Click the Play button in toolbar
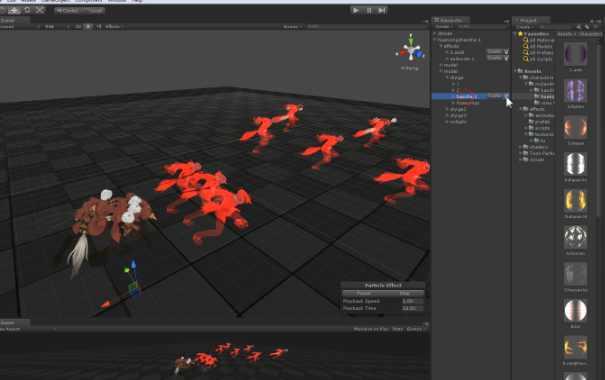 click(356, 10)
